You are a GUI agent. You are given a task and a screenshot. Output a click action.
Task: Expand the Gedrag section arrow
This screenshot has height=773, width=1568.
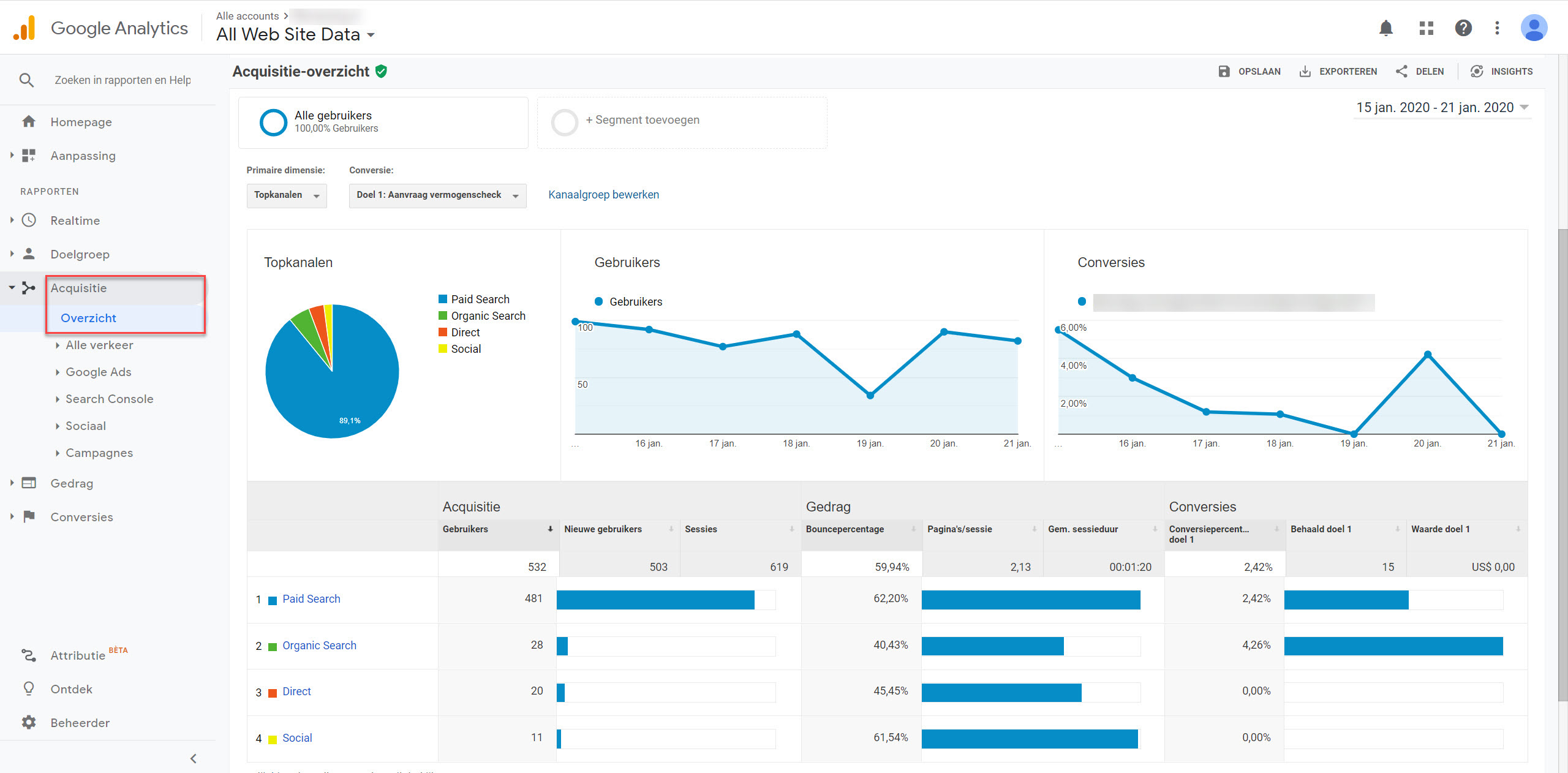(x=12, y=483)
